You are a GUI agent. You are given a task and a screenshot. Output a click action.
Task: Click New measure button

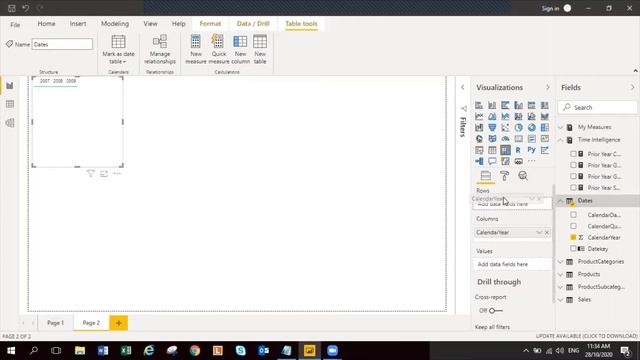pyautogui.click(x=196, y=49)
